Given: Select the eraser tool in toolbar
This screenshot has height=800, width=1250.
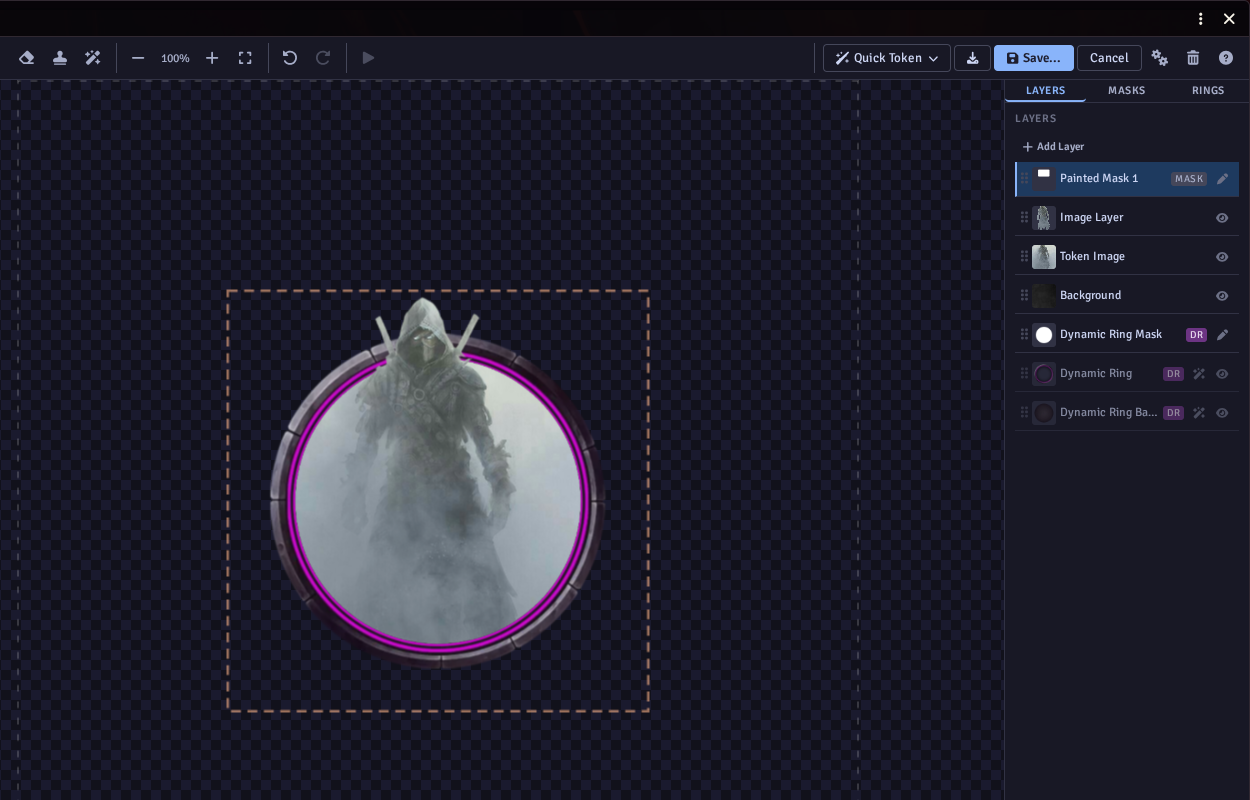Looking at the screenshot, I should (x=27, y=58).
